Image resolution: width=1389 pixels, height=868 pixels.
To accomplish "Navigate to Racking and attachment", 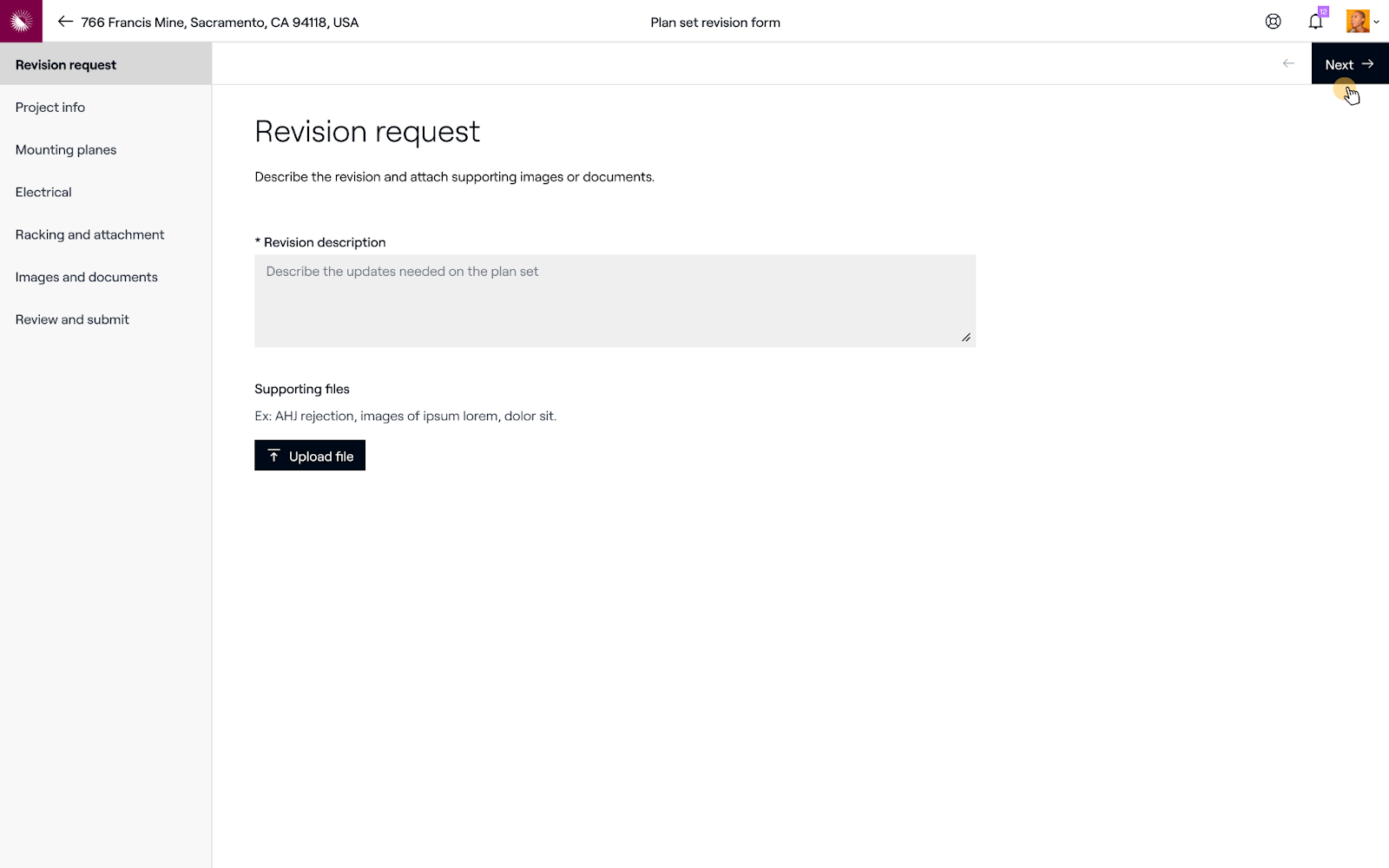I will coord(89,235).
